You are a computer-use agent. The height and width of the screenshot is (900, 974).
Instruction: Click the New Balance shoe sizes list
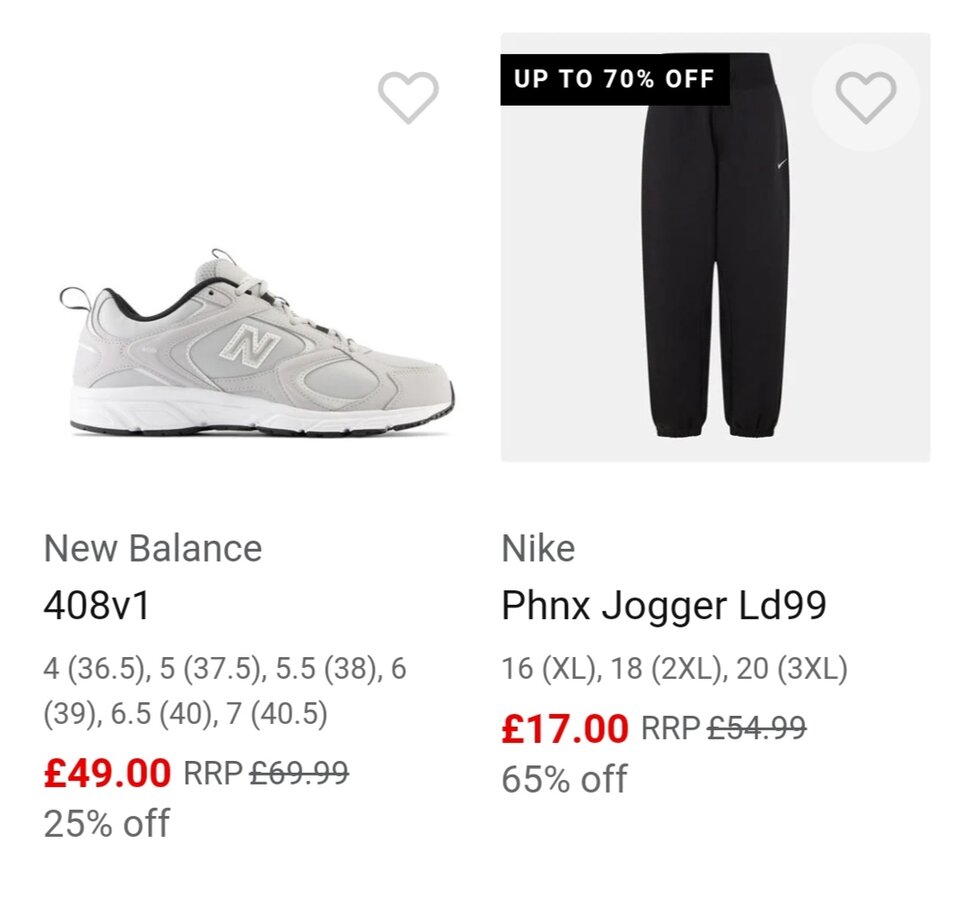click(225, 691)
